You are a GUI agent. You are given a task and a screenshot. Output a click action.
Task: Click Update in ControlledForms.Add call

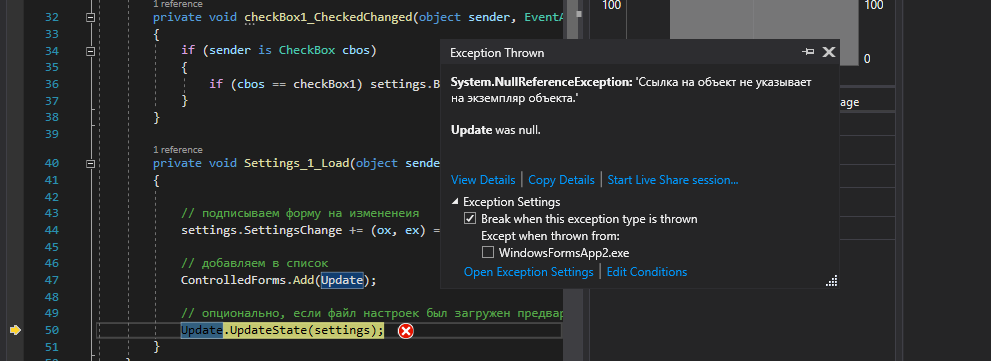(342, 280)
